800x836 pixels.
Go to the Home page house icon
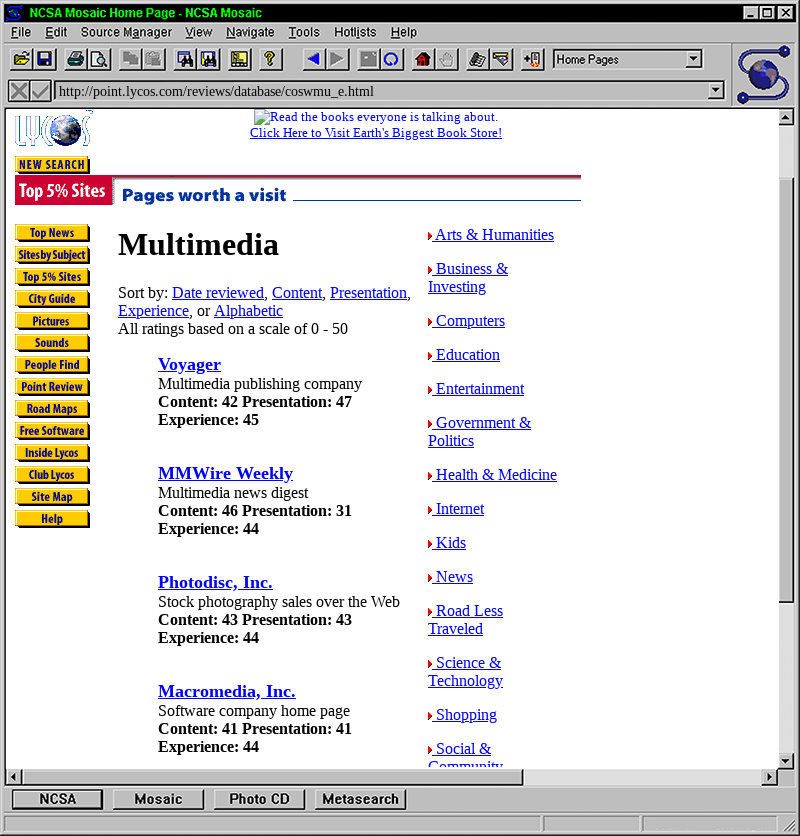coord(422,60)
